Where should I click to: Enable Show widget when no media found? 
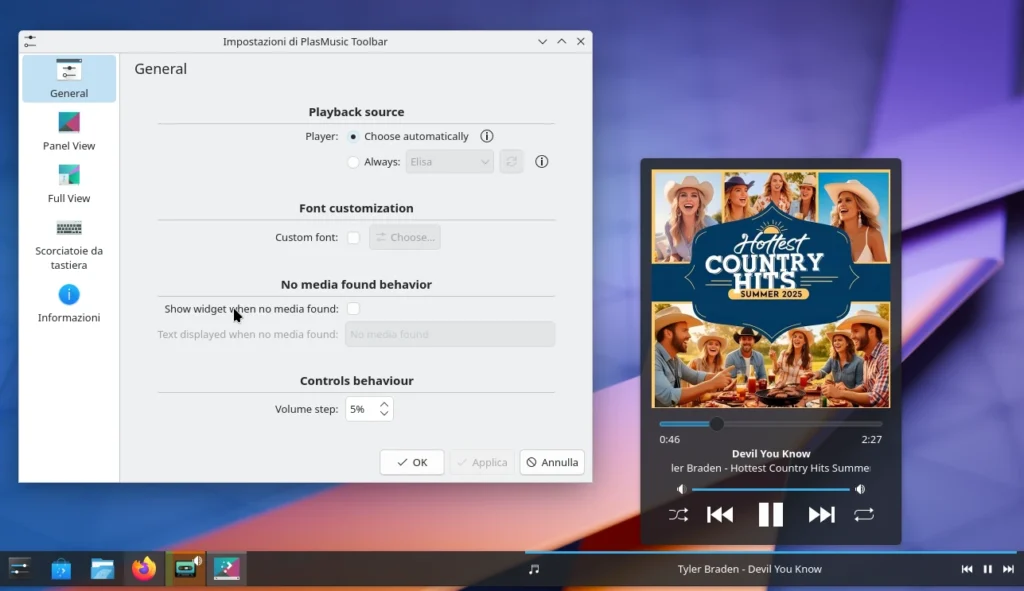coord(352,310)
